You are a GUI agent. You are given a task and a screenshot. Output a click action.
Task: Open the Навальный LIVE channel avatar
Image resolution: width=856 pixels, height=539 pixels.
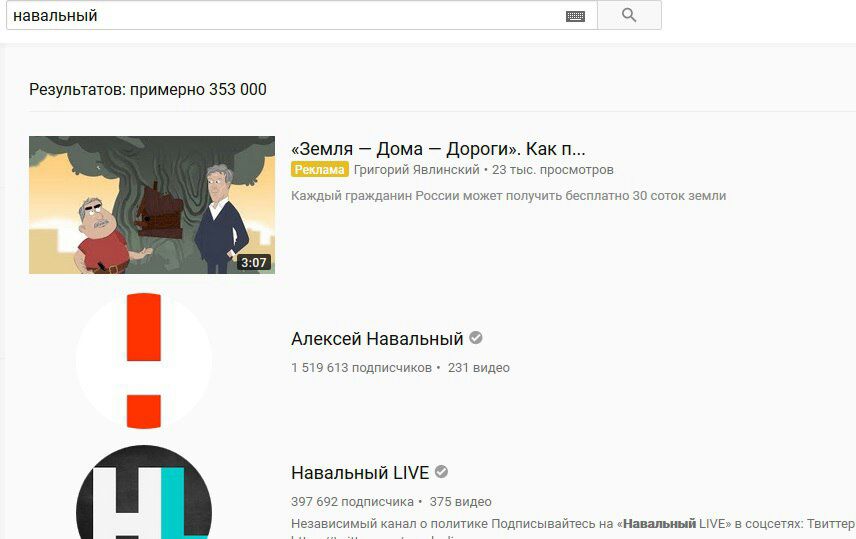[144, 493]
